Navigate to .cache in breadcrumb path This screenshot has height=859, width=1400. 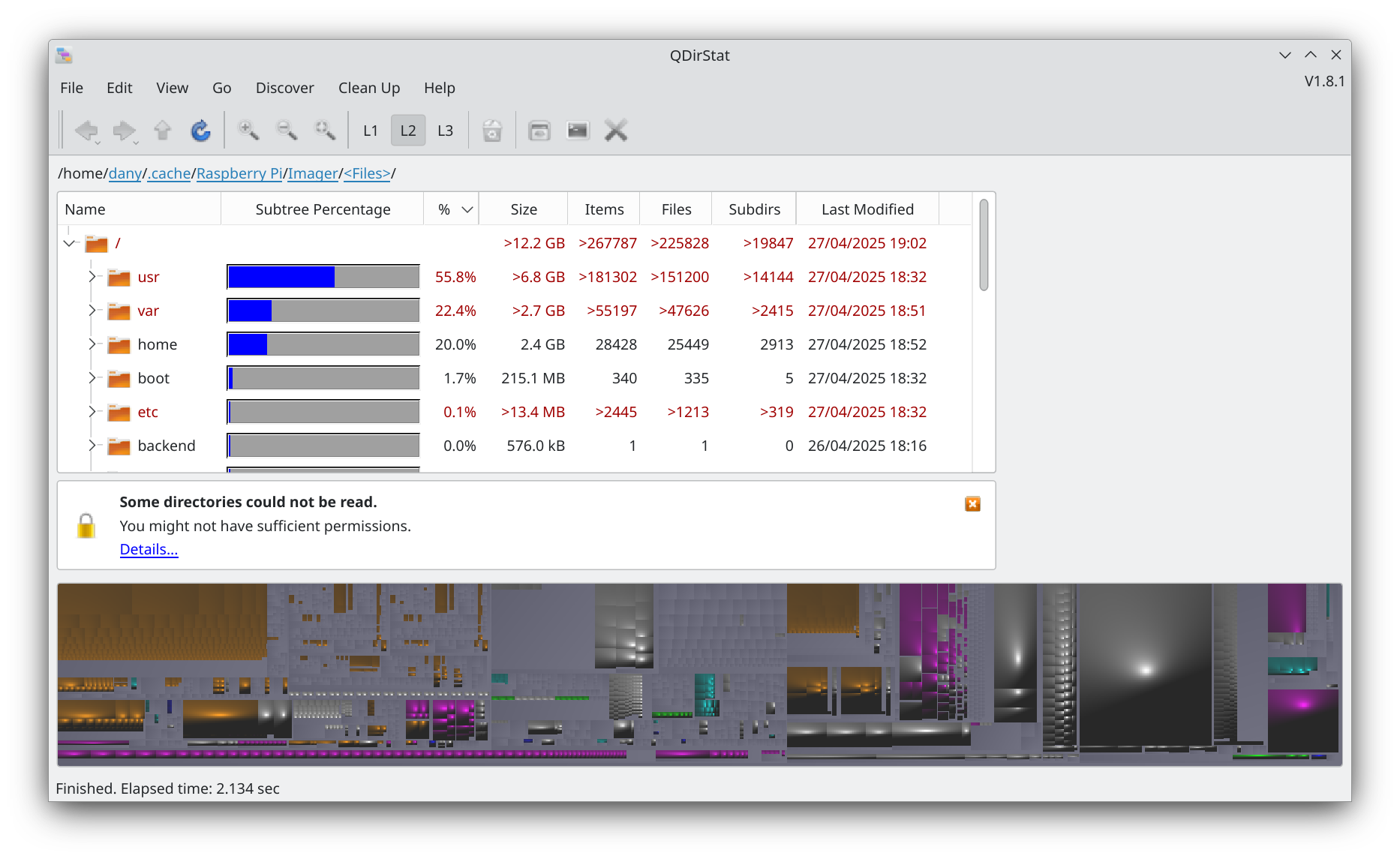169,173
